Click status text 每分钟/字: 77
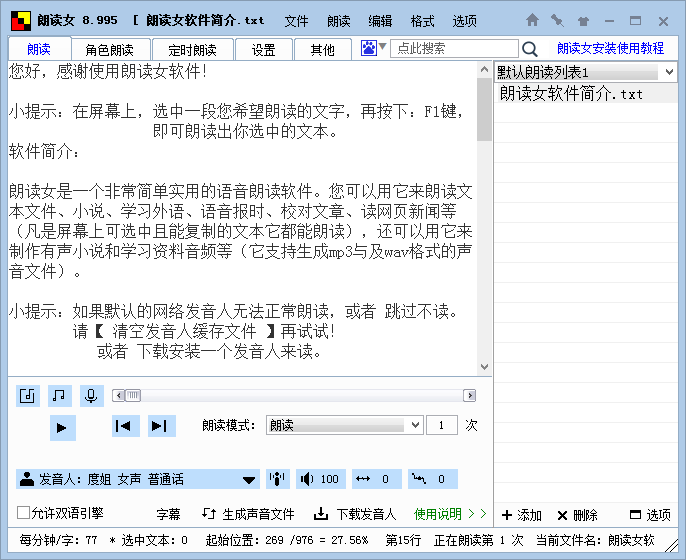This screenshot has width=686, height=560. (x=58, y=540)
